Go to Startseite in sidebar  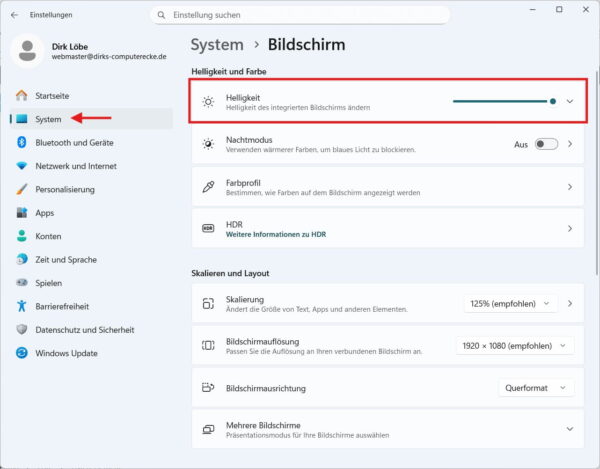(x=91, y=96)
